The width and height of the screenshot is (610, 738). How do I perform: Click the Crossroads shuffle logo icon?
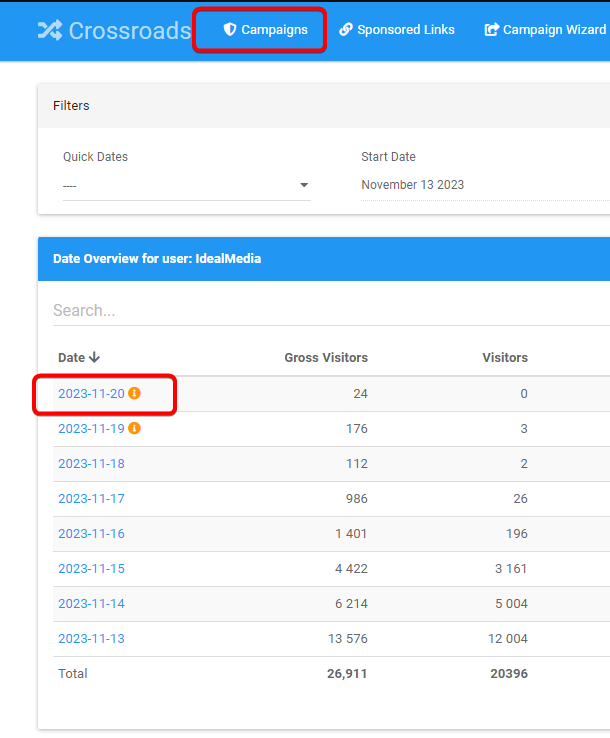coord(50,31)
